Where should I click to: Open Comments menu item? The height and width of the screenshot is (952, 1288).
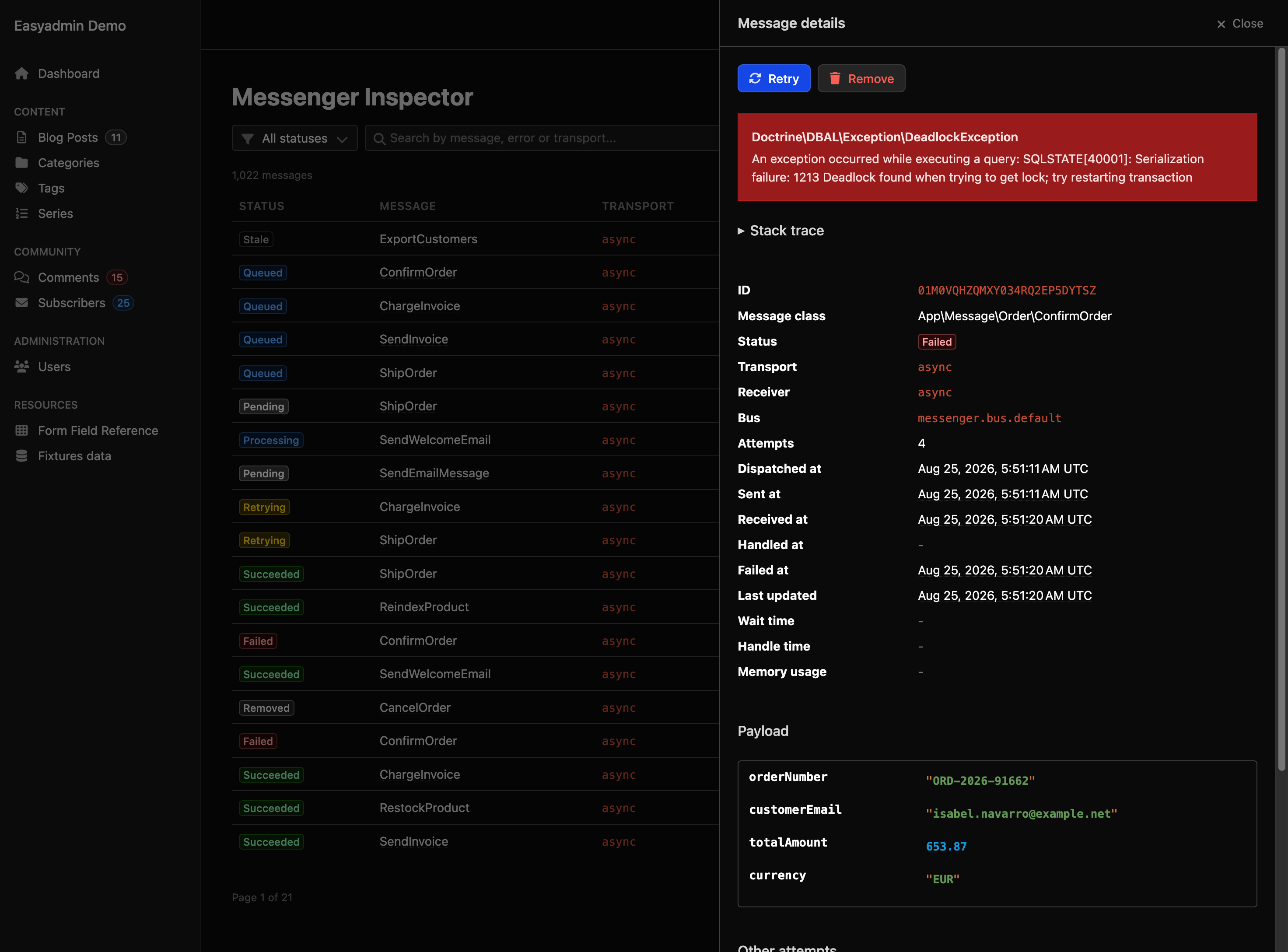69,277
